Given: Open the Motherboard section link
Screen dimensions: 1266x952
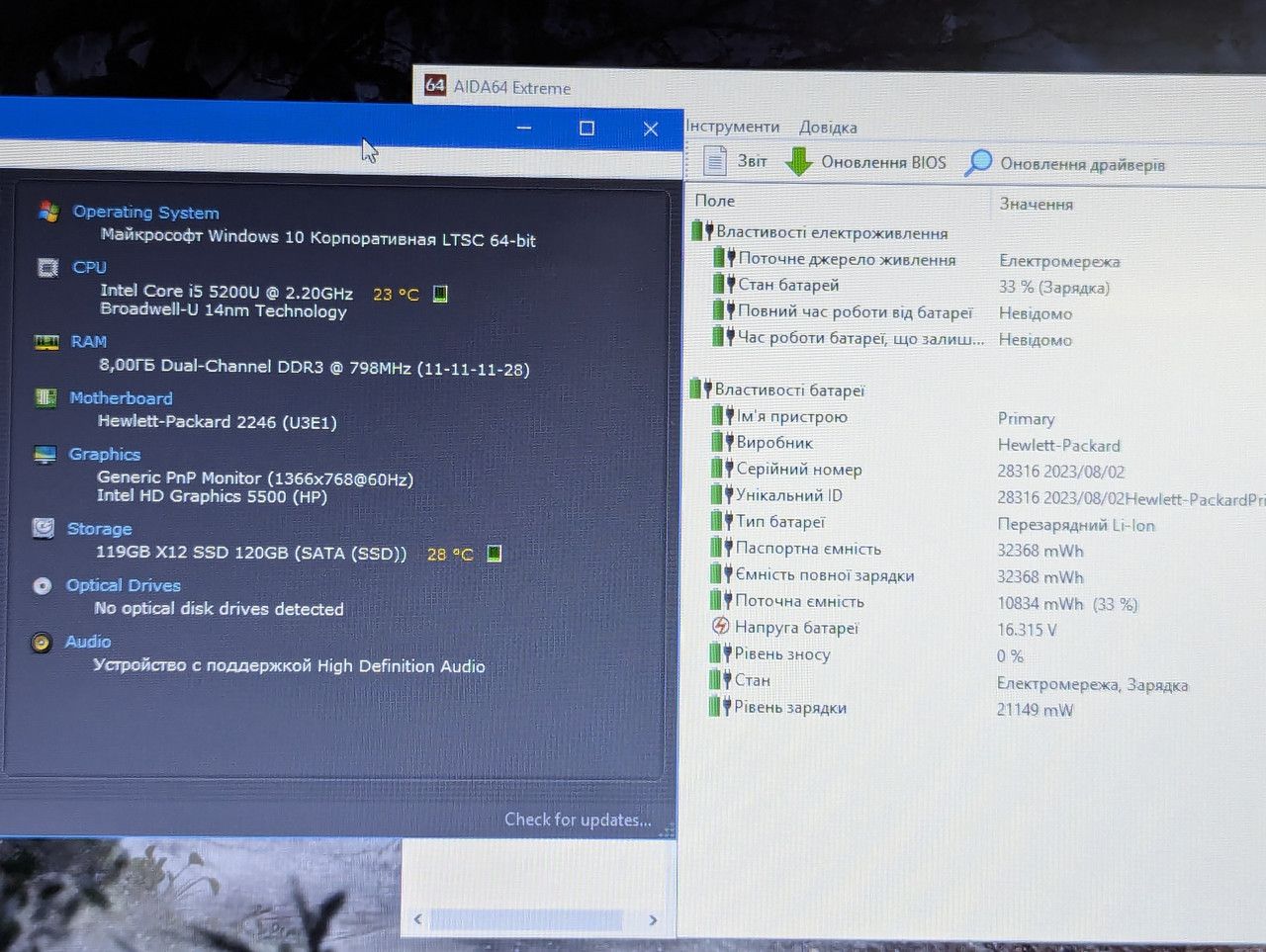Looking at the screenshot, I should point(121,397).
